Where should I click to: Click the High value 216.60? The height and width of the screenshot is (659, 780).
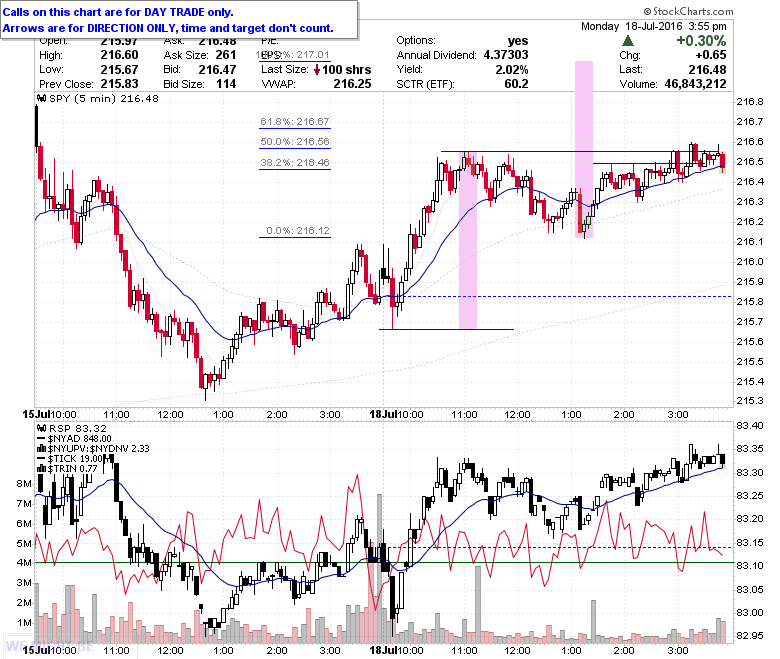point(119,55)
